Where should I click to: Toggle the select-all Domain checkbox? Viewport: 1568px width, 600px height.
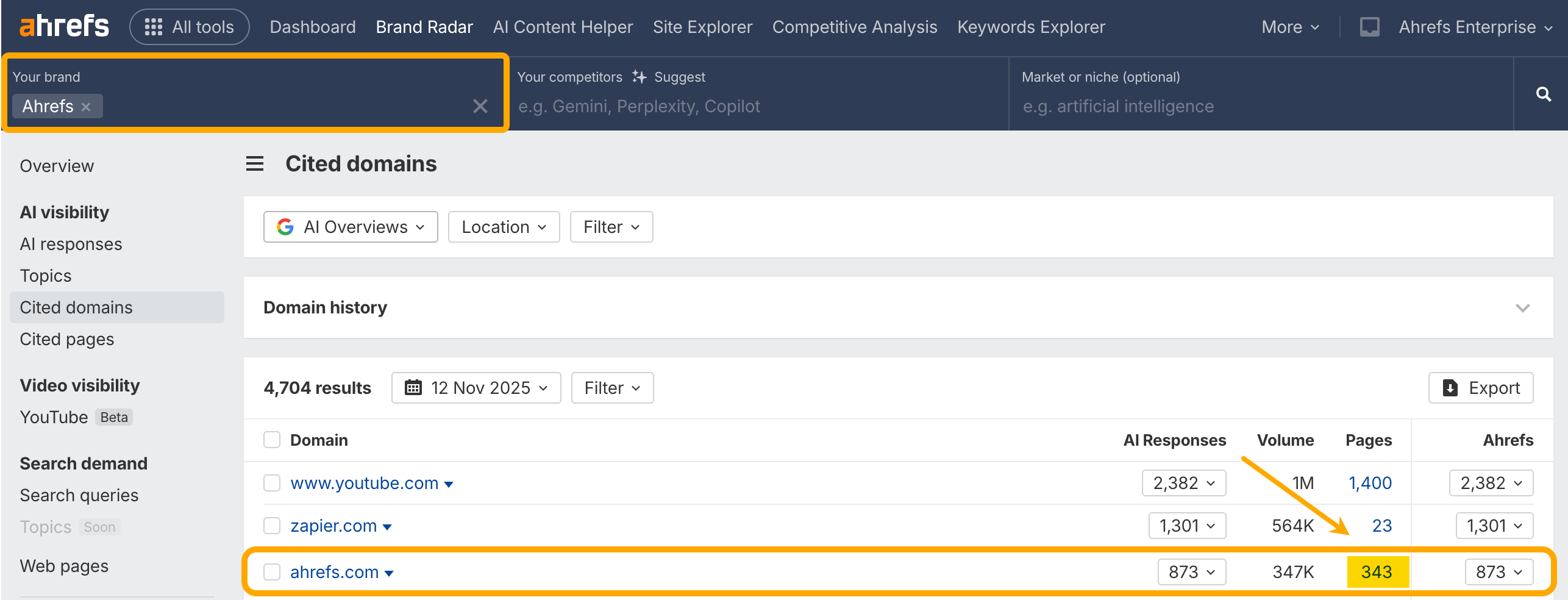pos(272,440)
